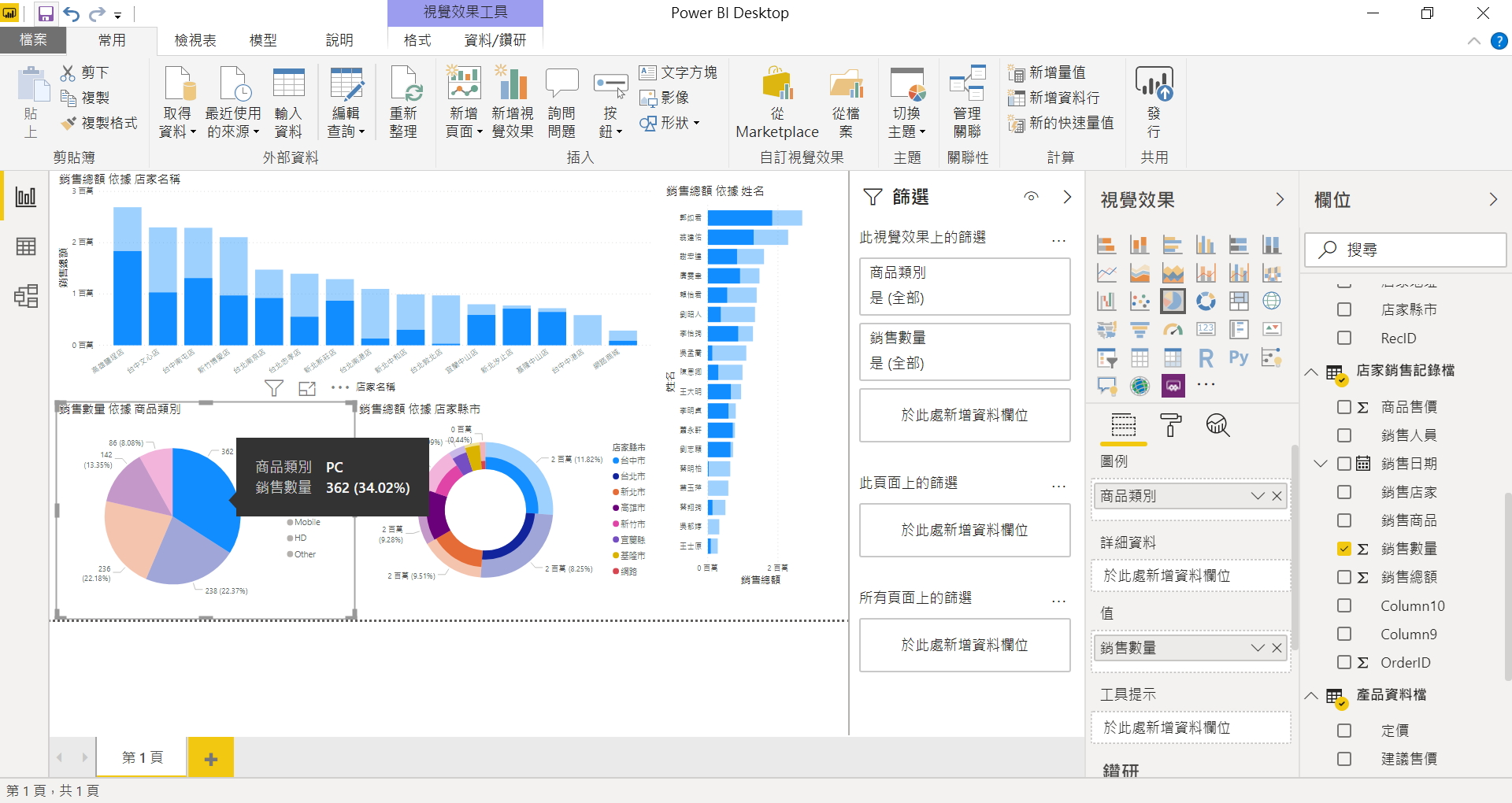Open the Format paint roller tab
This screenshot has height=803, width=1512.
tap(1171, 425)
